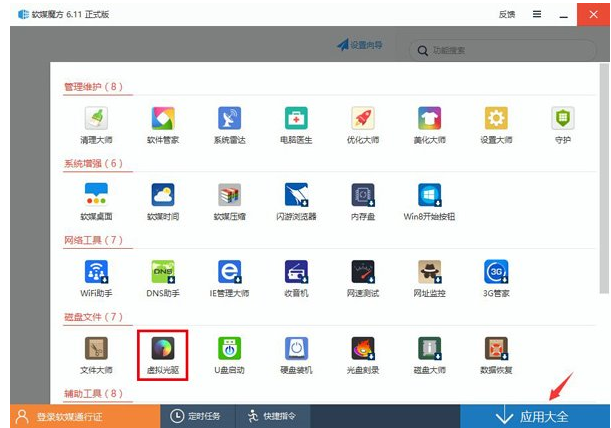611x428 pixels.
Task: Launch 虚拟光驱 virtual drive
Action: coord(163,355)
